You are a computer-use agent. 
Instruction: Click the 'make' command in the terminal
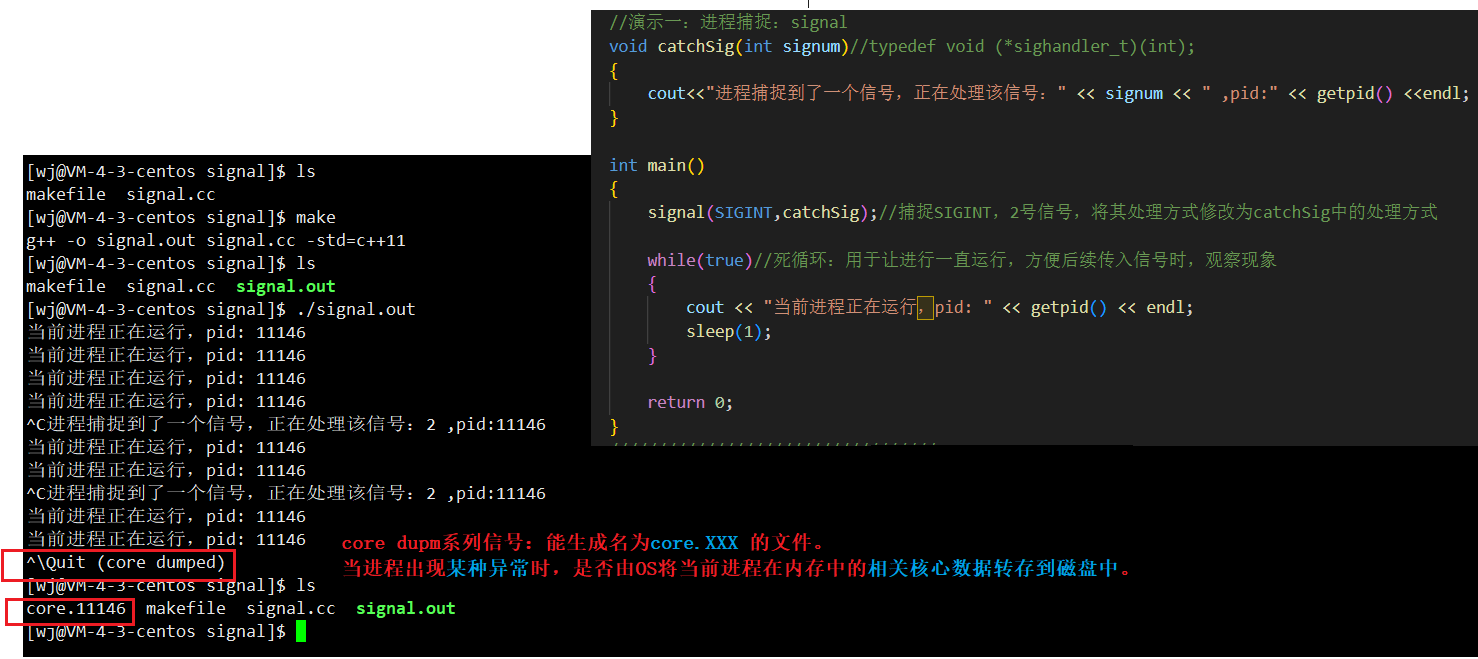click(315, 217)
